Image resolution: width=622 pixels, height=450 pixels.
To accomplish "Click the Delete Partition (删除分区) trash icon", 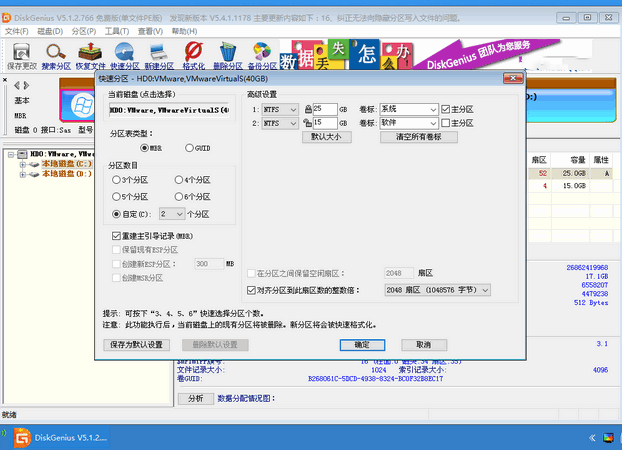I will coord(228,56).
